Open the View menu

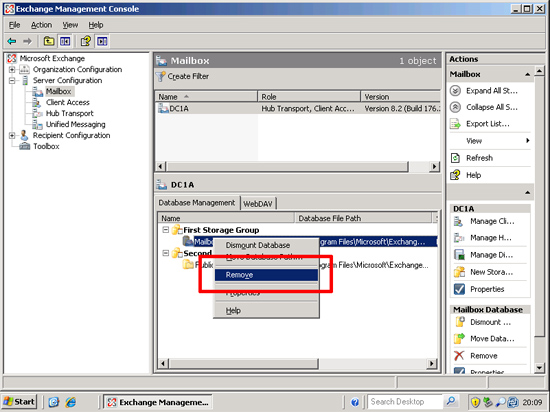70,25
